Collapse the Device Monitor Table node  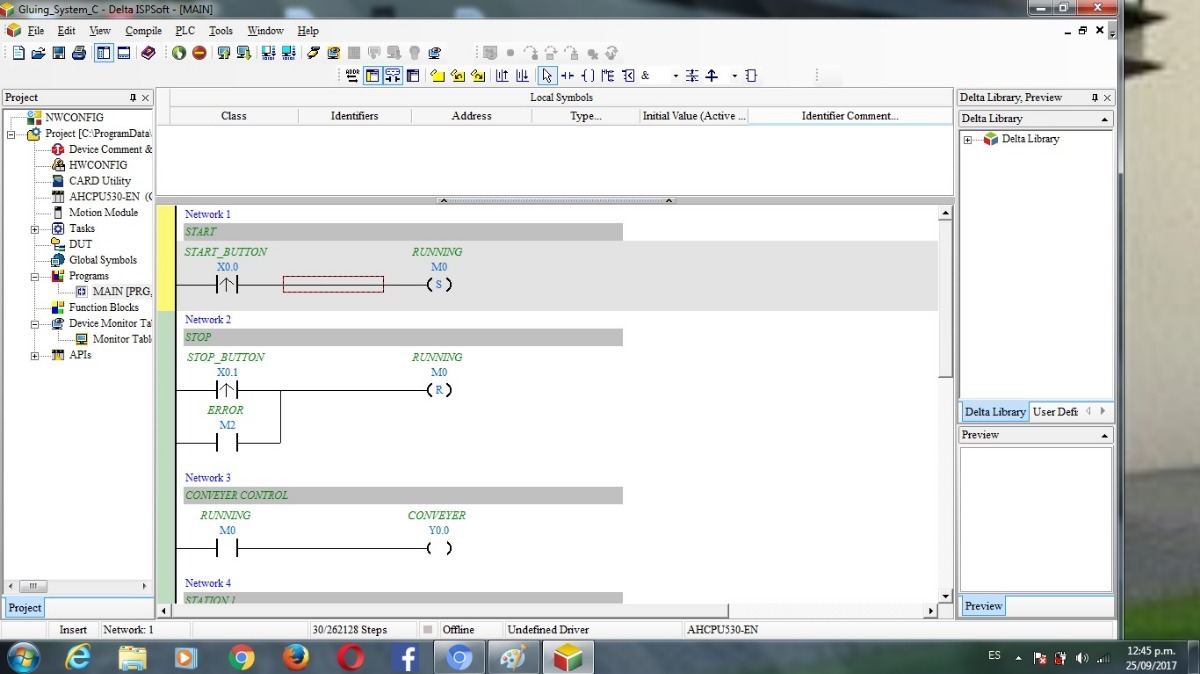35,324
